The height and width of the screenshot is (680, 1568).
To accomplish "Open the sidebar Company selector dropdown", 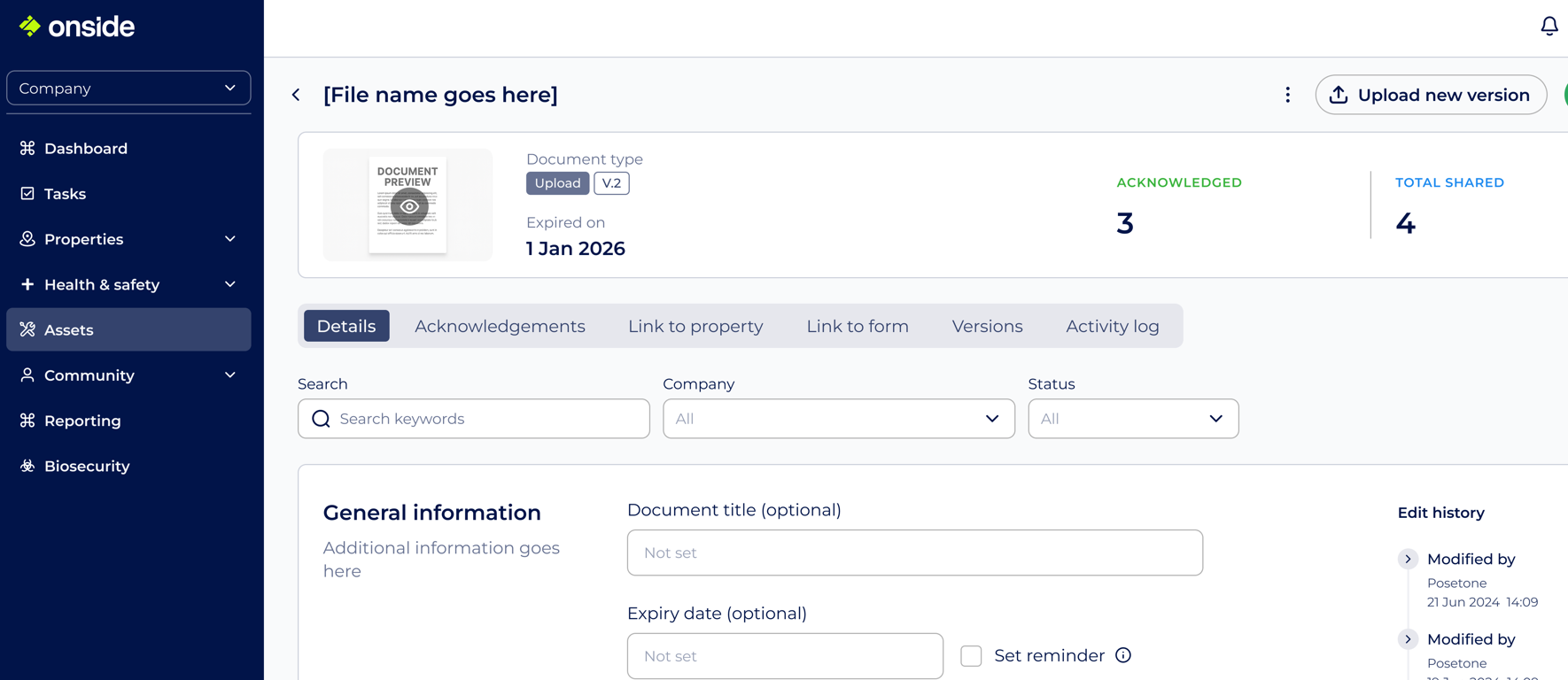I will 128,89.
